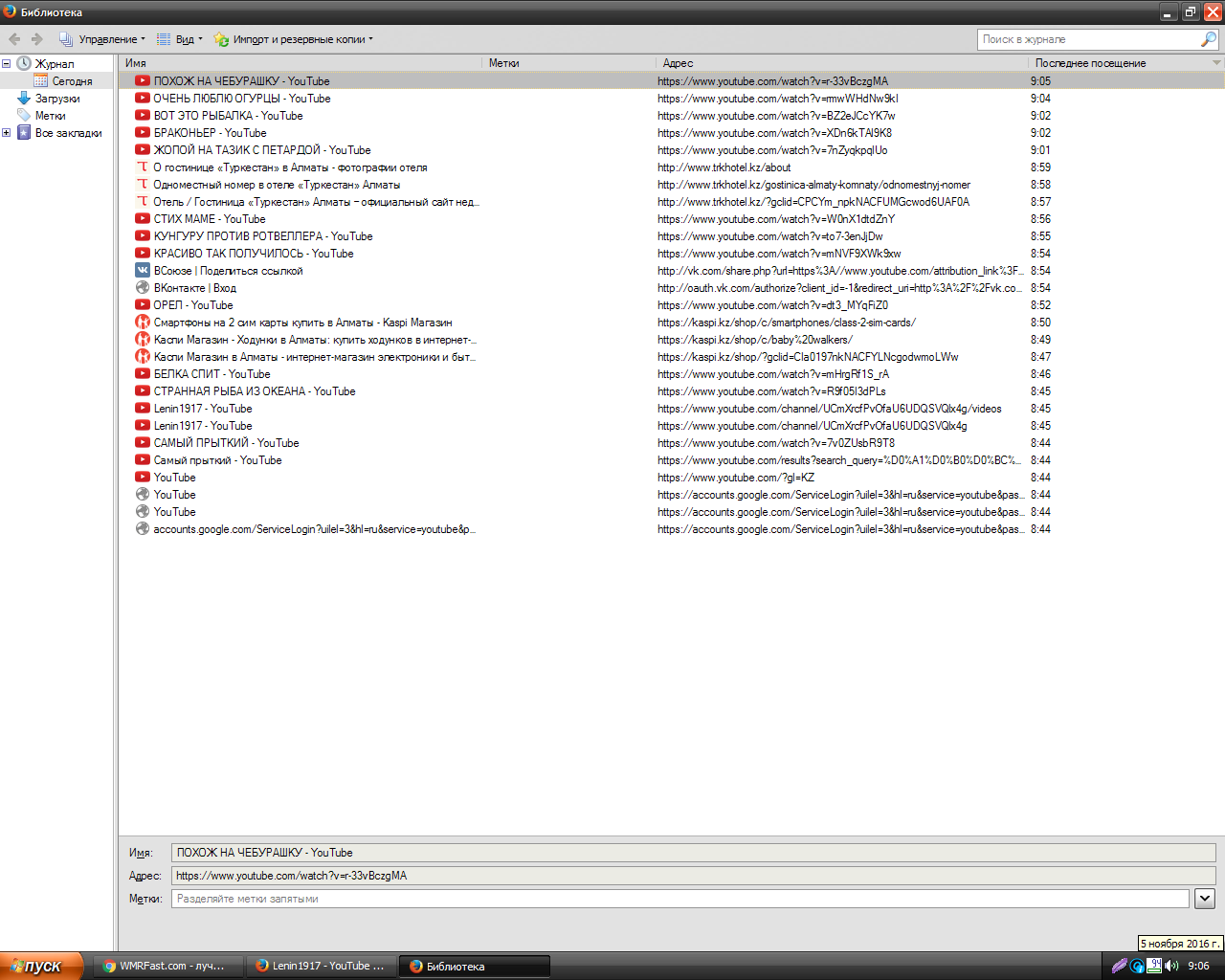Sort history by the Адрес column header
The width and height of the screenshot is (1225, 980).
point(843,63)
